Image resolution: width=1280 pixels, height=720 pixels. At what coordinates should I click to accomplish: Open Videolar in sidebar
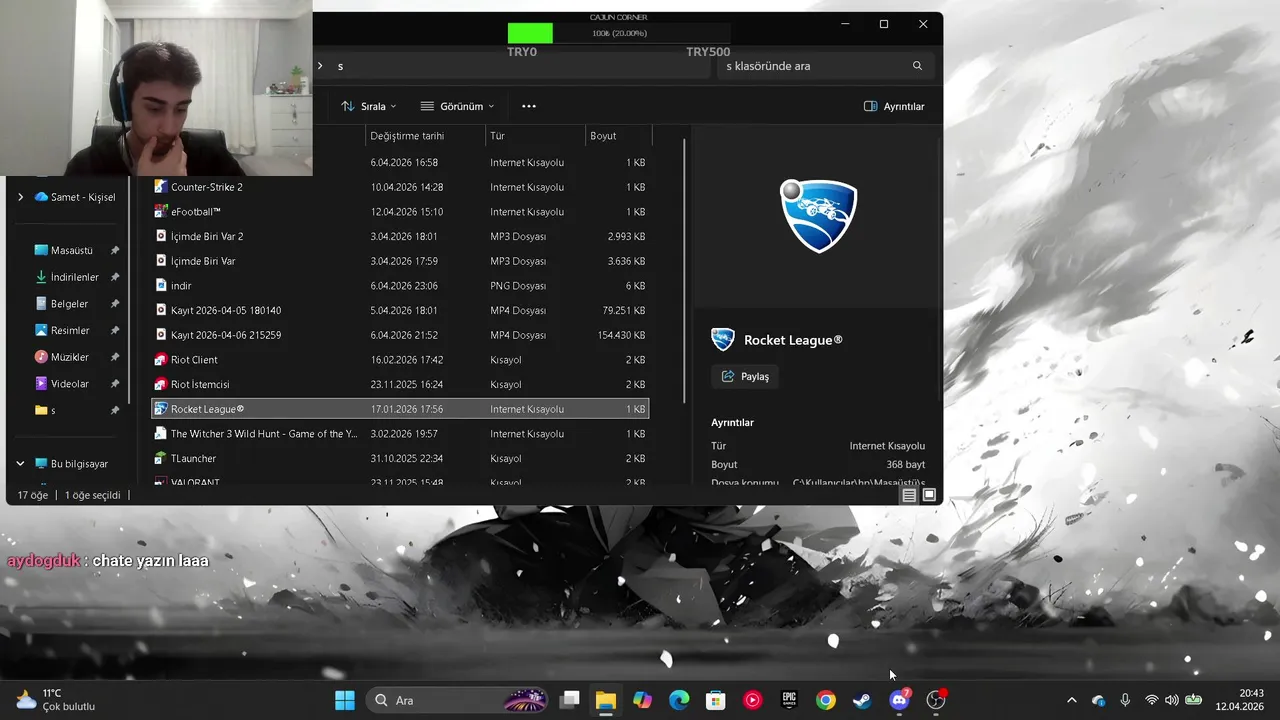[x=71, y=384]
